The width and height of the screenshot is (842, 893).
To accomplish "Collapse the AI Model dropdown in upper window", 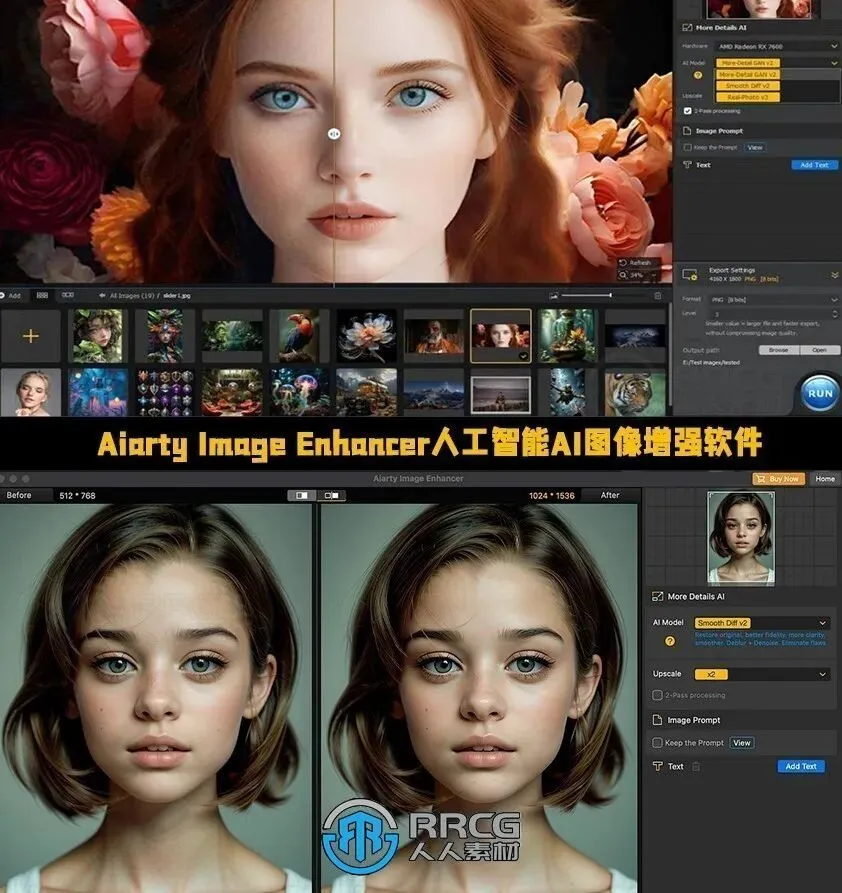I will click(x=834, y=63).
